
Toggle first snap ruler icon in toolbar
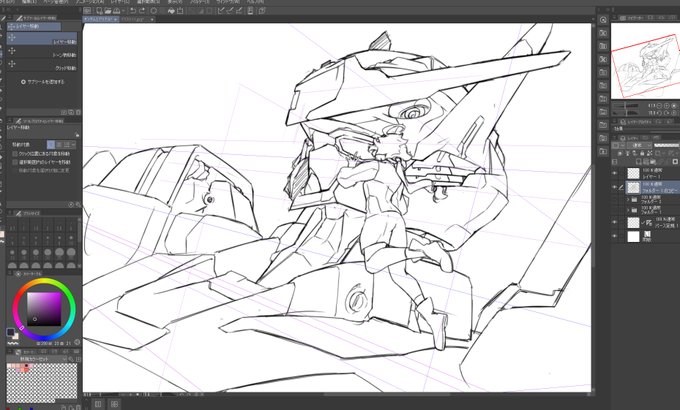click(x=221, y=11)
